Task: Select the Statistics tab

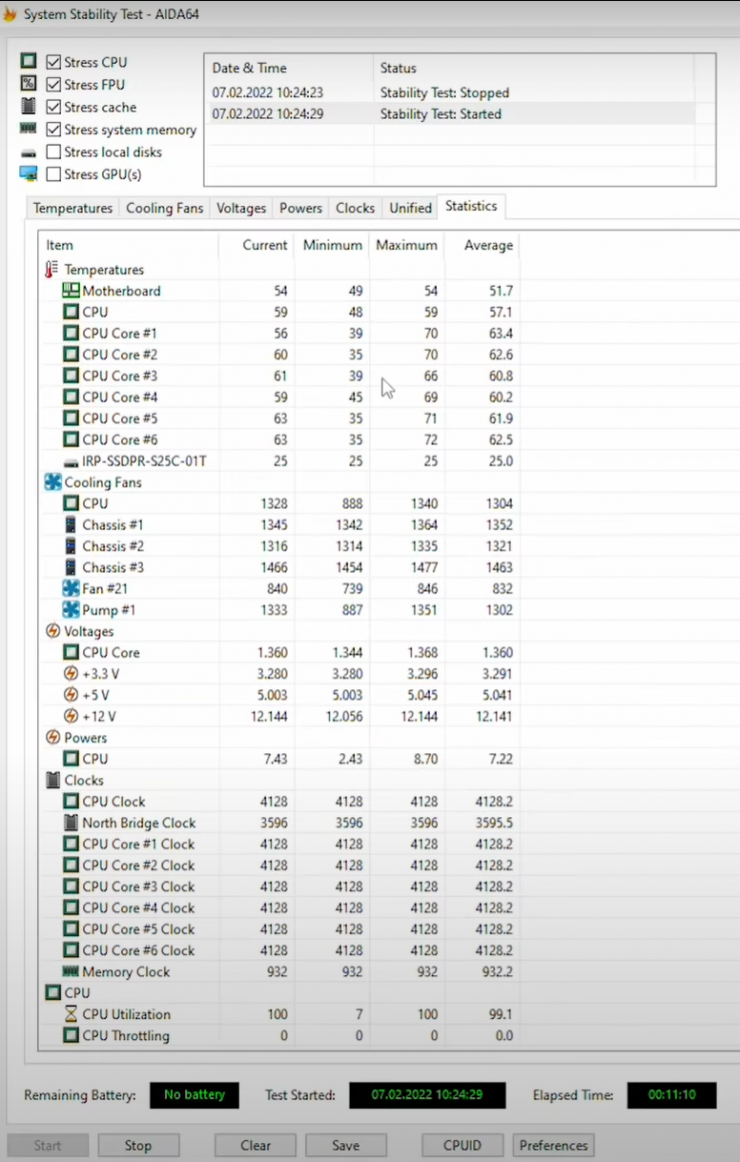Action: click(x=471, y=206)
